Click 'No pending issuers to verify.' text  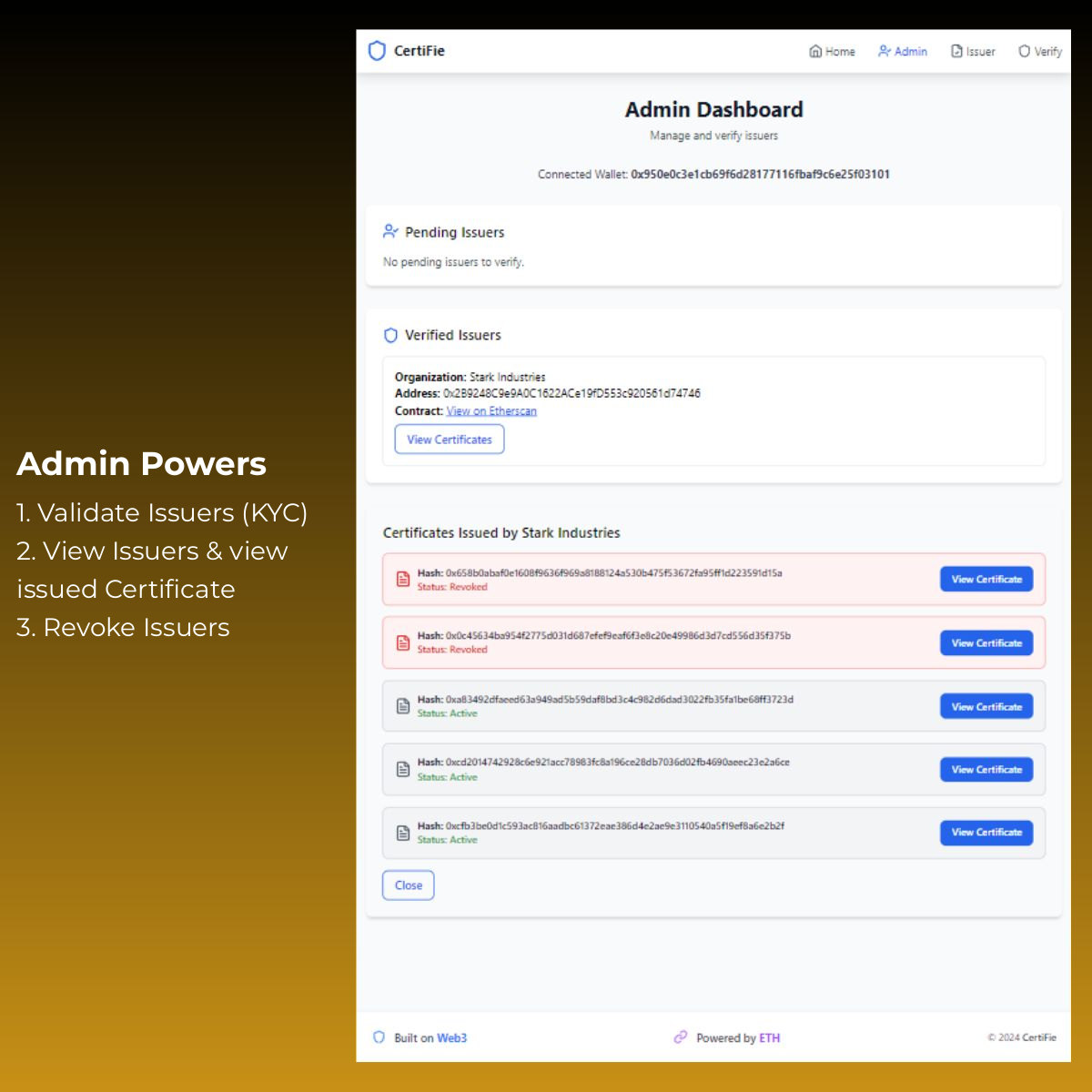coord(453,262)
